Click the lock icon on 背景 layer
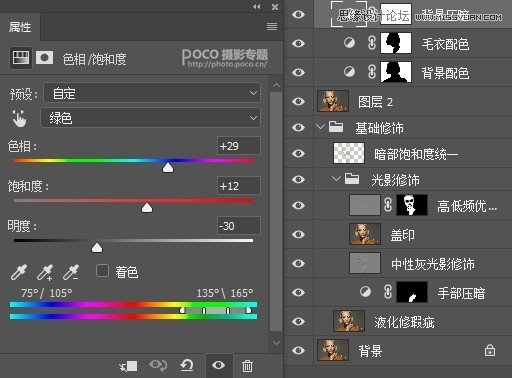This screenshot has width=512, height=378. pos(490,350)
